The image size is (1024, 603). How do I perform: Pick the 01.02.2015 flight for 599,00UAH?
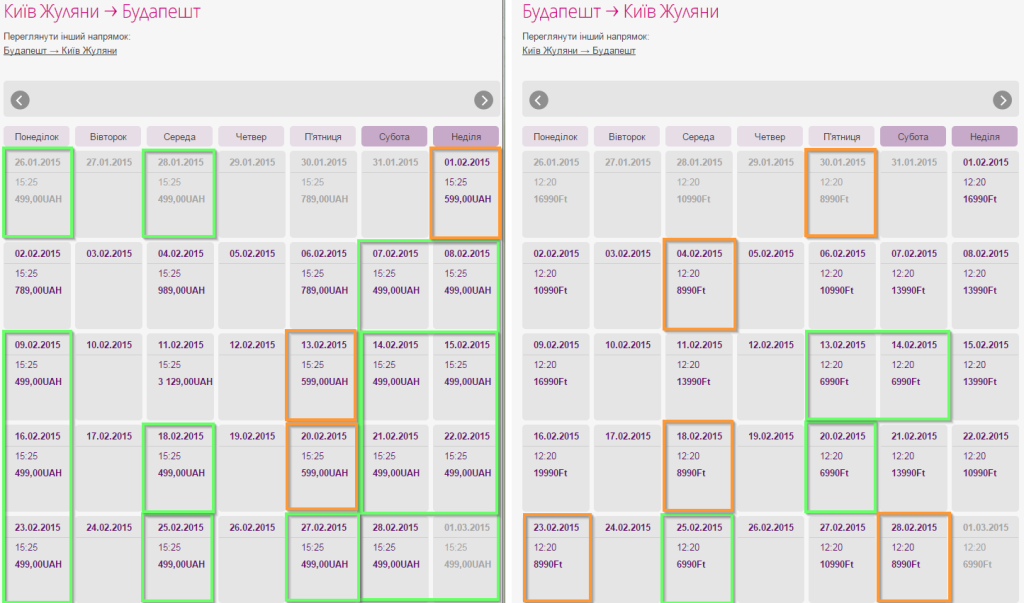click(x=466, y=193)
